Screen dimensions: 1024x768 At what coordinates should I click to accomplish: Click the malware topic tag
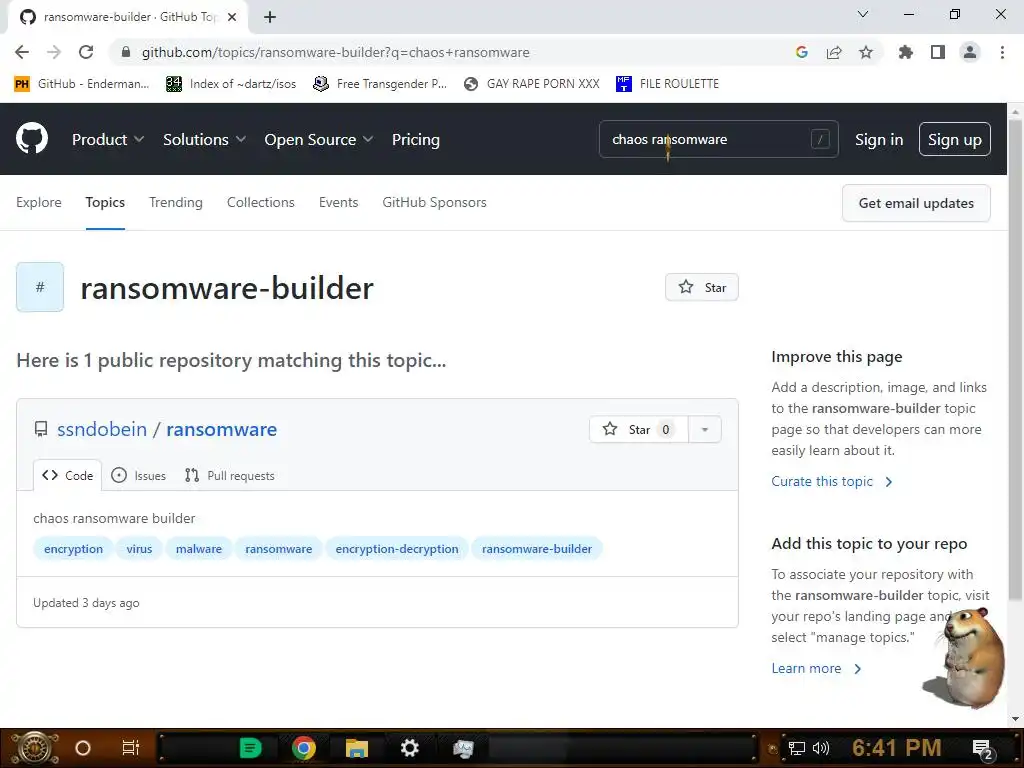[199, 549]
